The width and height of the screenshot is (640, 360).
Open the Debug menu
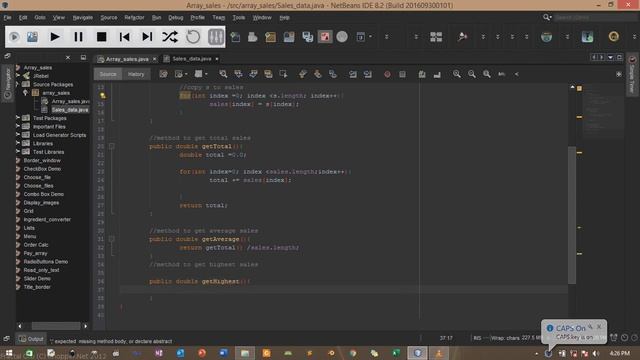point(176,18)
